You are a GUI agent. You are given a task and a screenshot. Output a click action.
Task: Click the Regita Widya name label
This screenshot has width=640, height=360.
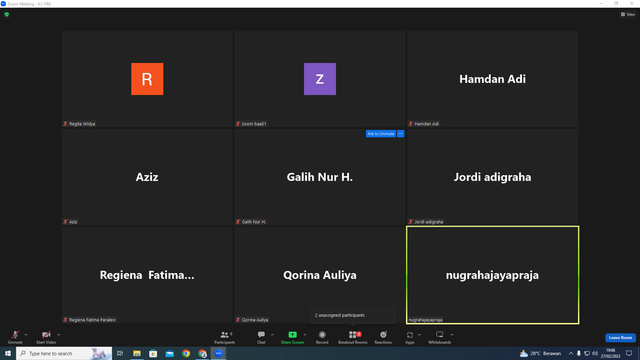[x=82, y=124]
